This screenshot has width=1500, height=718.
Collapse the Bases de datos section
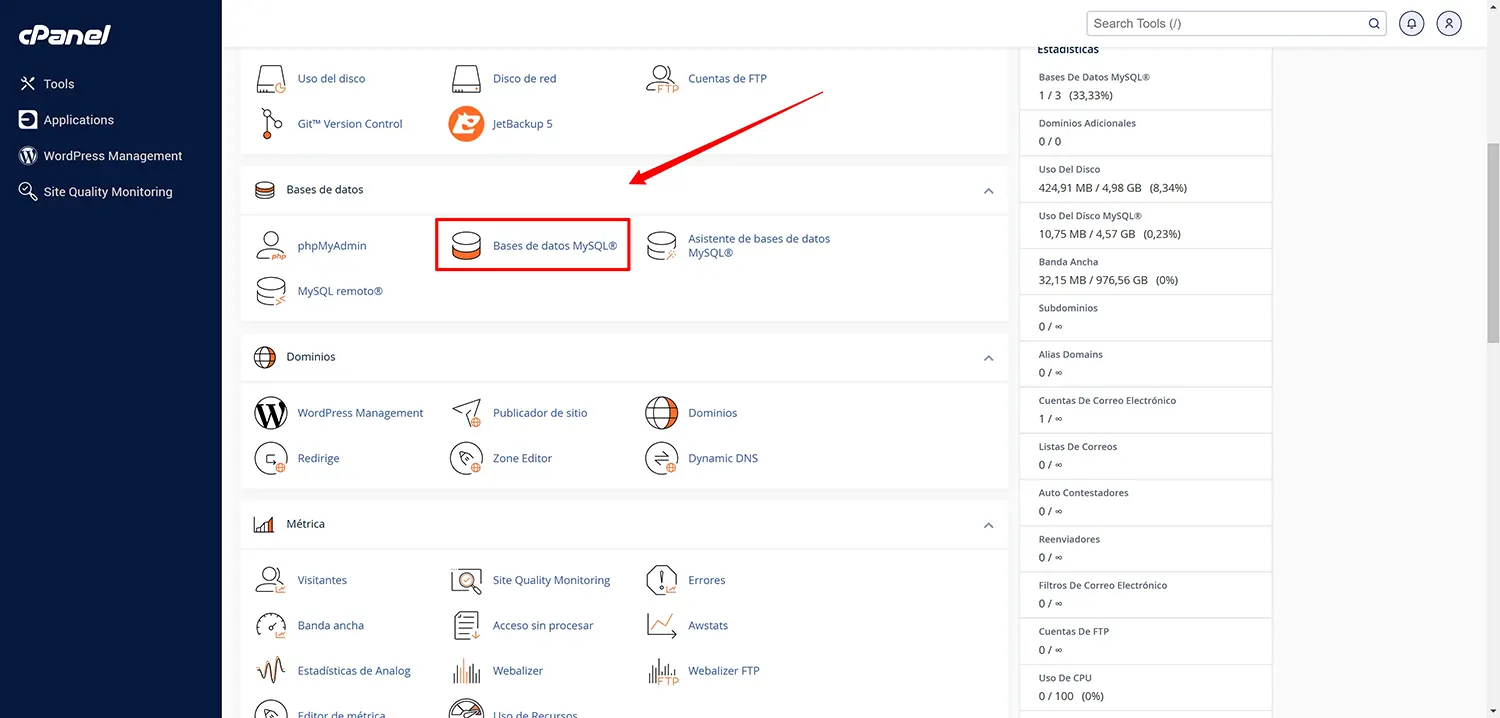pyautogui.click(x=988, y=191)
